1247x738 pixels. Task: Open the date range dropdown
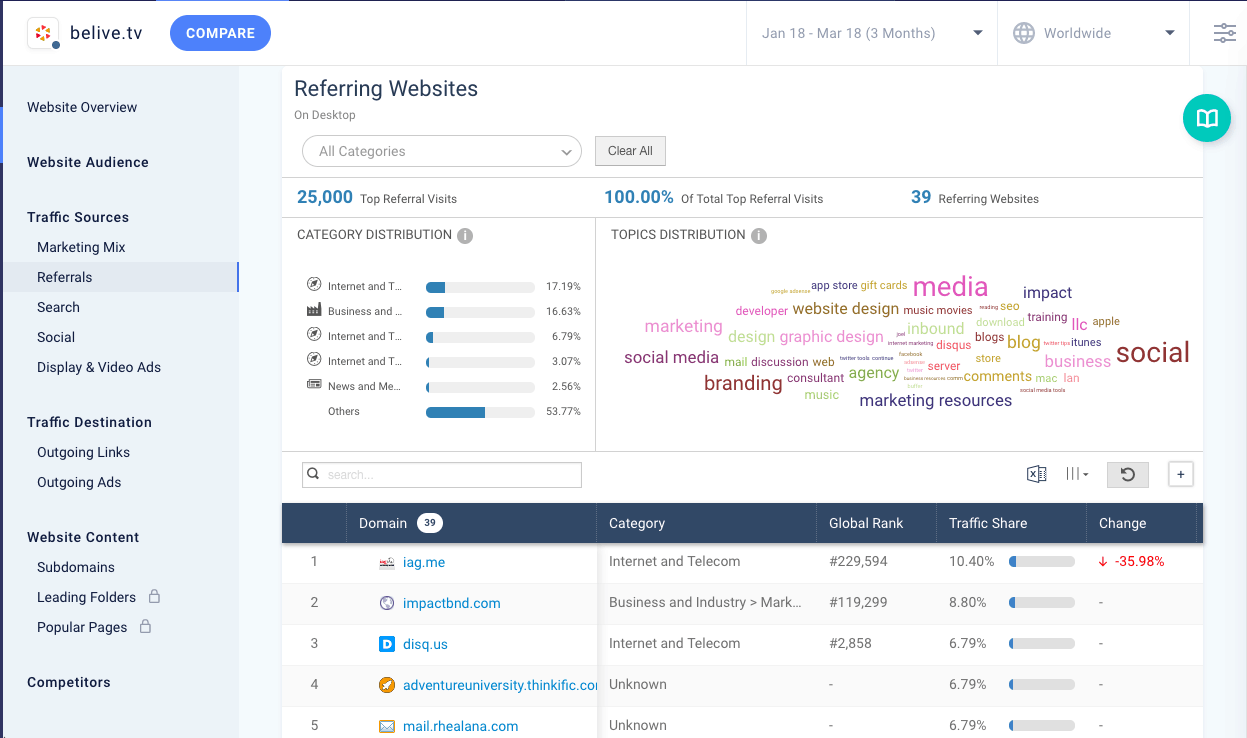pos(871,33)
